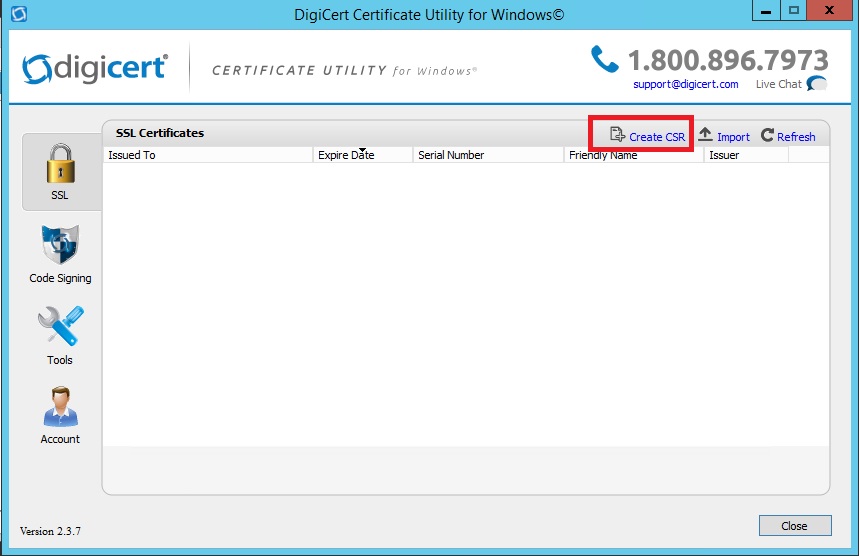Sort by the Issuer column header
The width and height of the screenshot is (859, 556).
coord(745,155)
